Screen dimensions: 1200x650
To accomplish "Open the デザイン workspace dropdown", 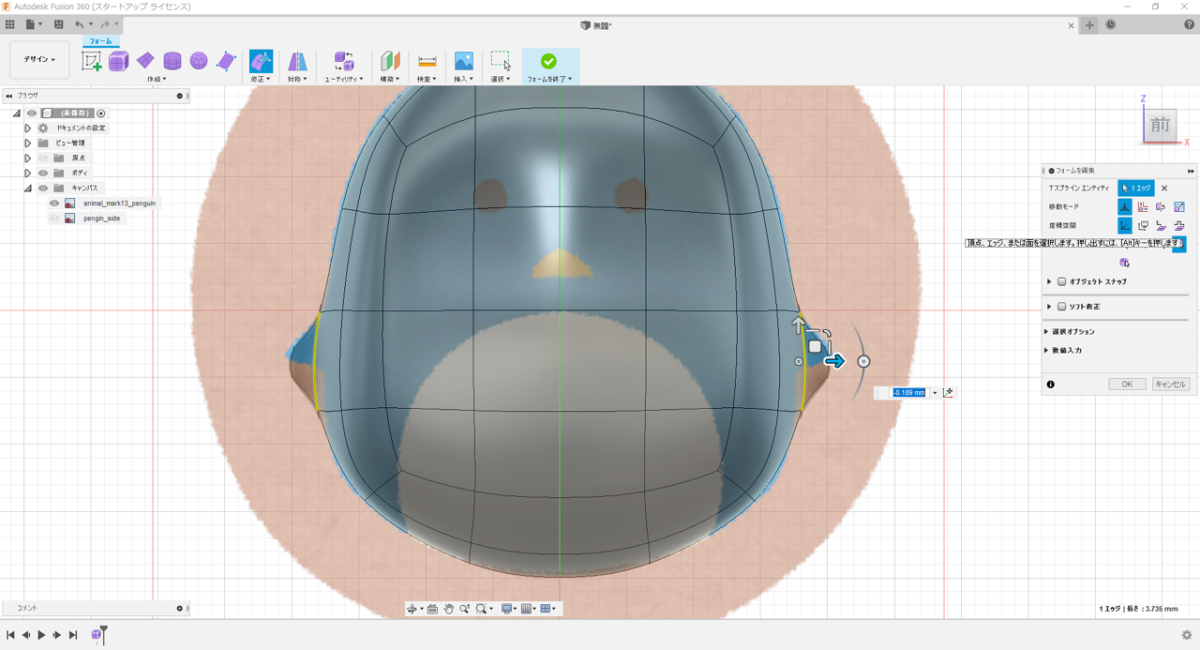I will [40, 60].
